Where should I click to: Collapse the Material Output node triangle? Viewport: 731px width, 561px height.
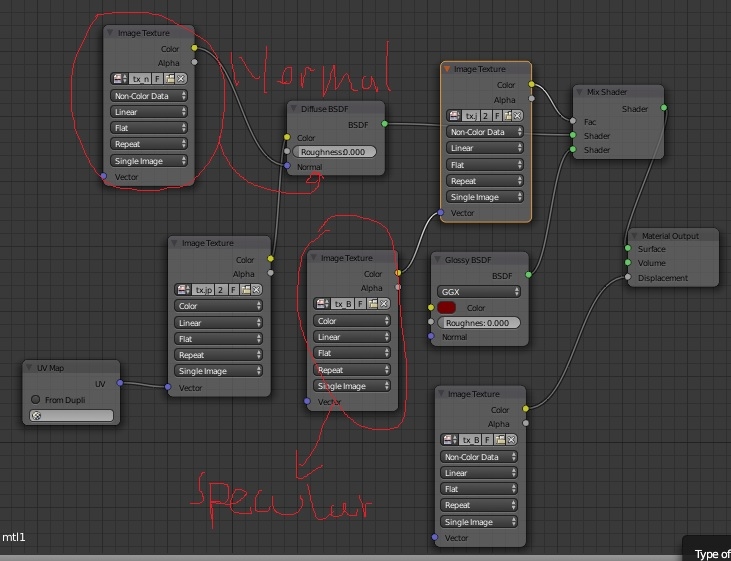pos(634,236)
